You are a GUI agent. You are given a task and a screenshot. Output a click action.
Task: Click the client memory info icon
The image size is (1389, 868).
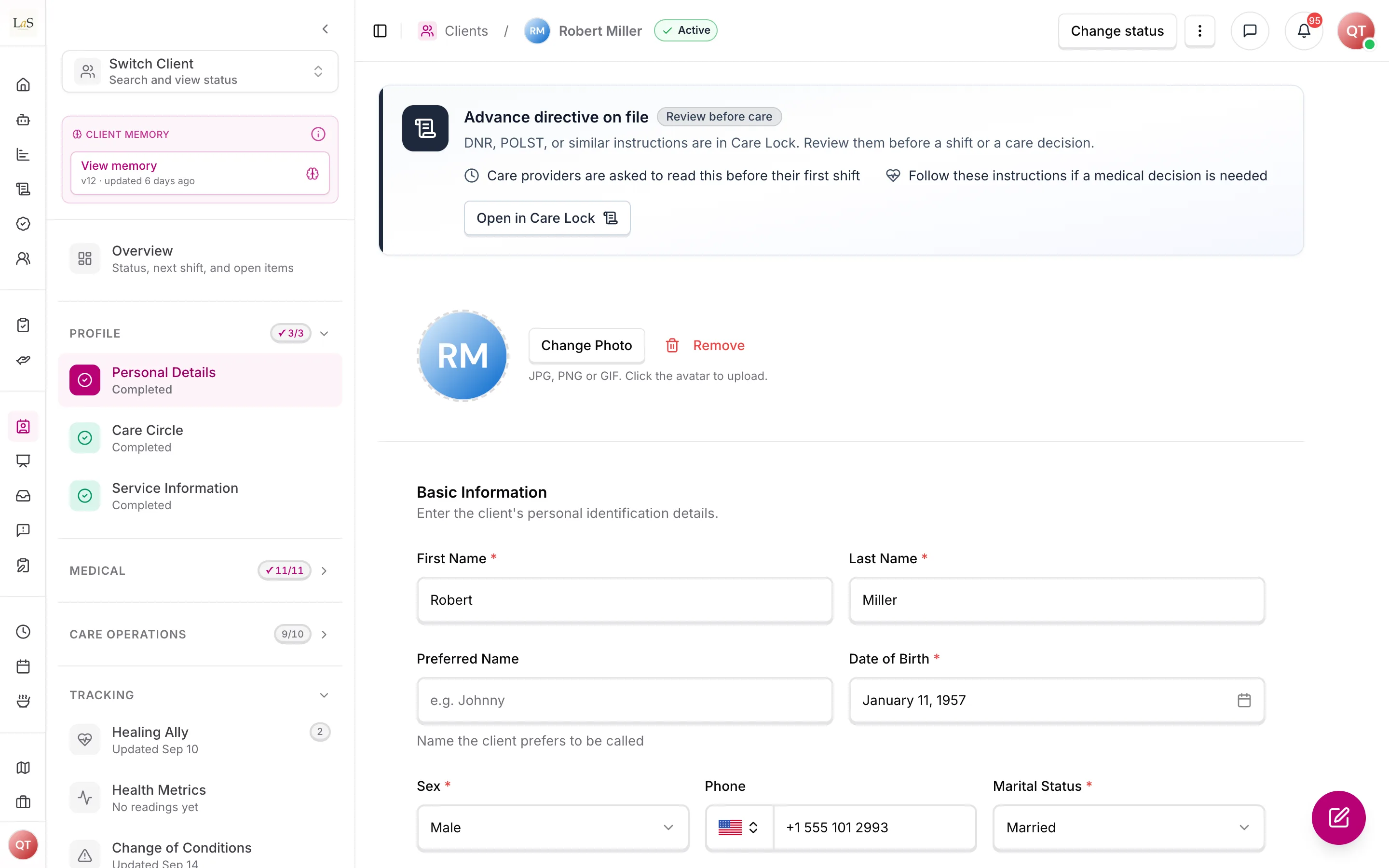[318, 134]
